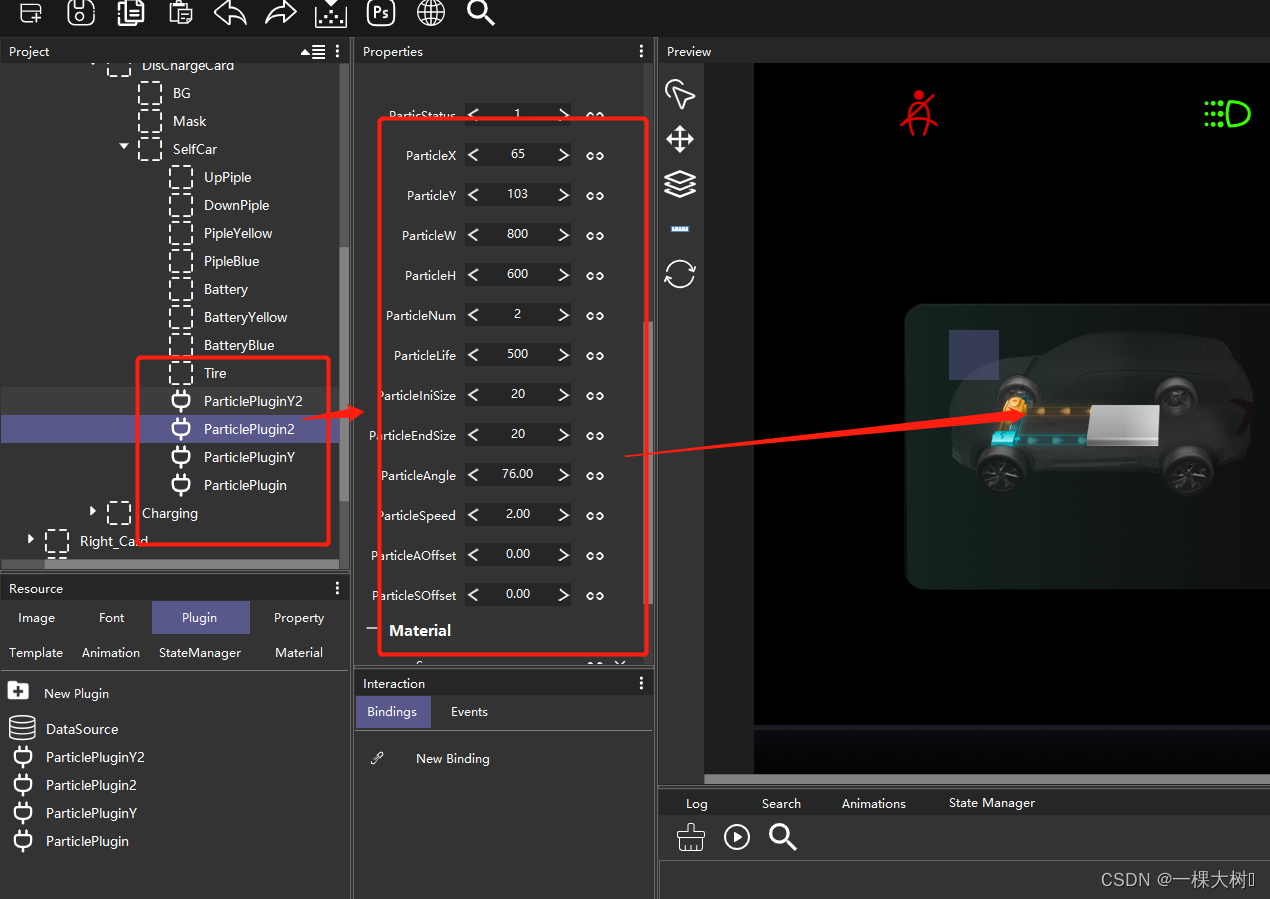This screenshot has height=899, width=1270.
Task: Click the Save icon in the toolbar
Action: point(80,14)
